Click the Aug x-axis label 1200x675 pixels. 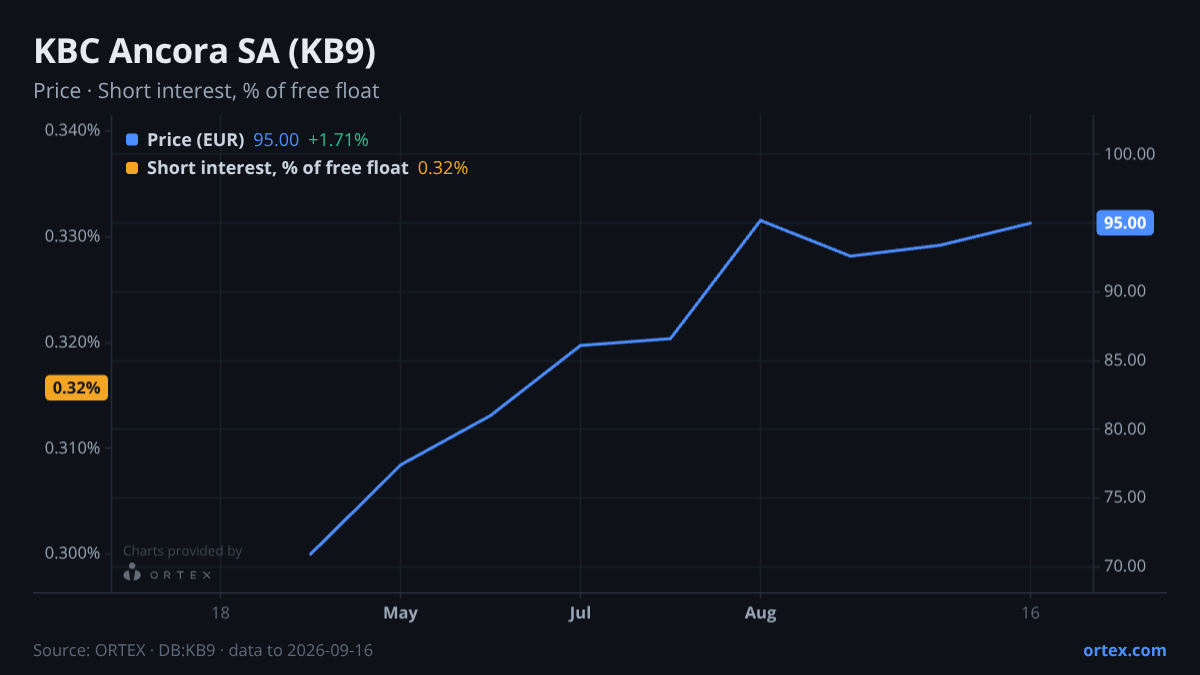click(761, 613)
